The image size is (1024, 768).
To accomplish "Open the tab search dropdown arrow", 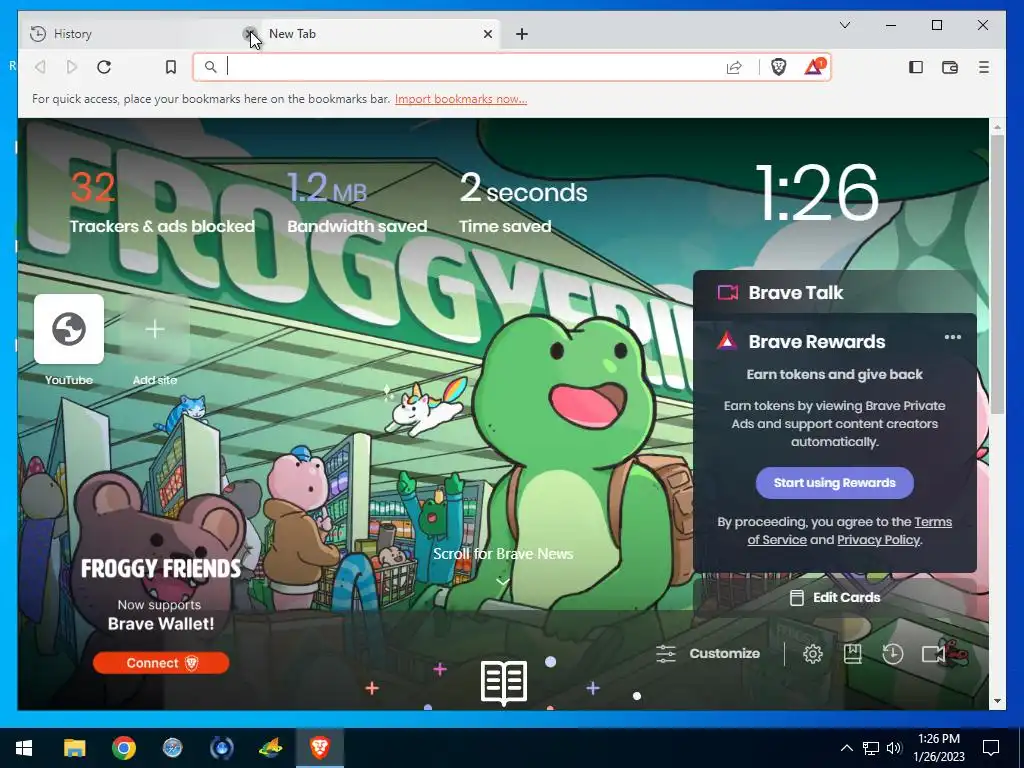I will tap(844, 25).
